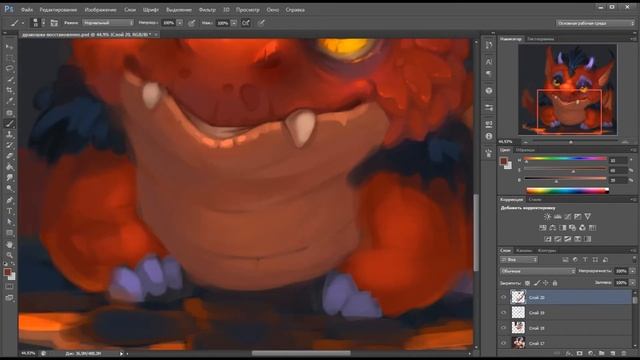Image resolution: width=640 pixels, height=360 pixels.
Task: Select the Paint Bucket tool
Action: click(x=9, y=167)
